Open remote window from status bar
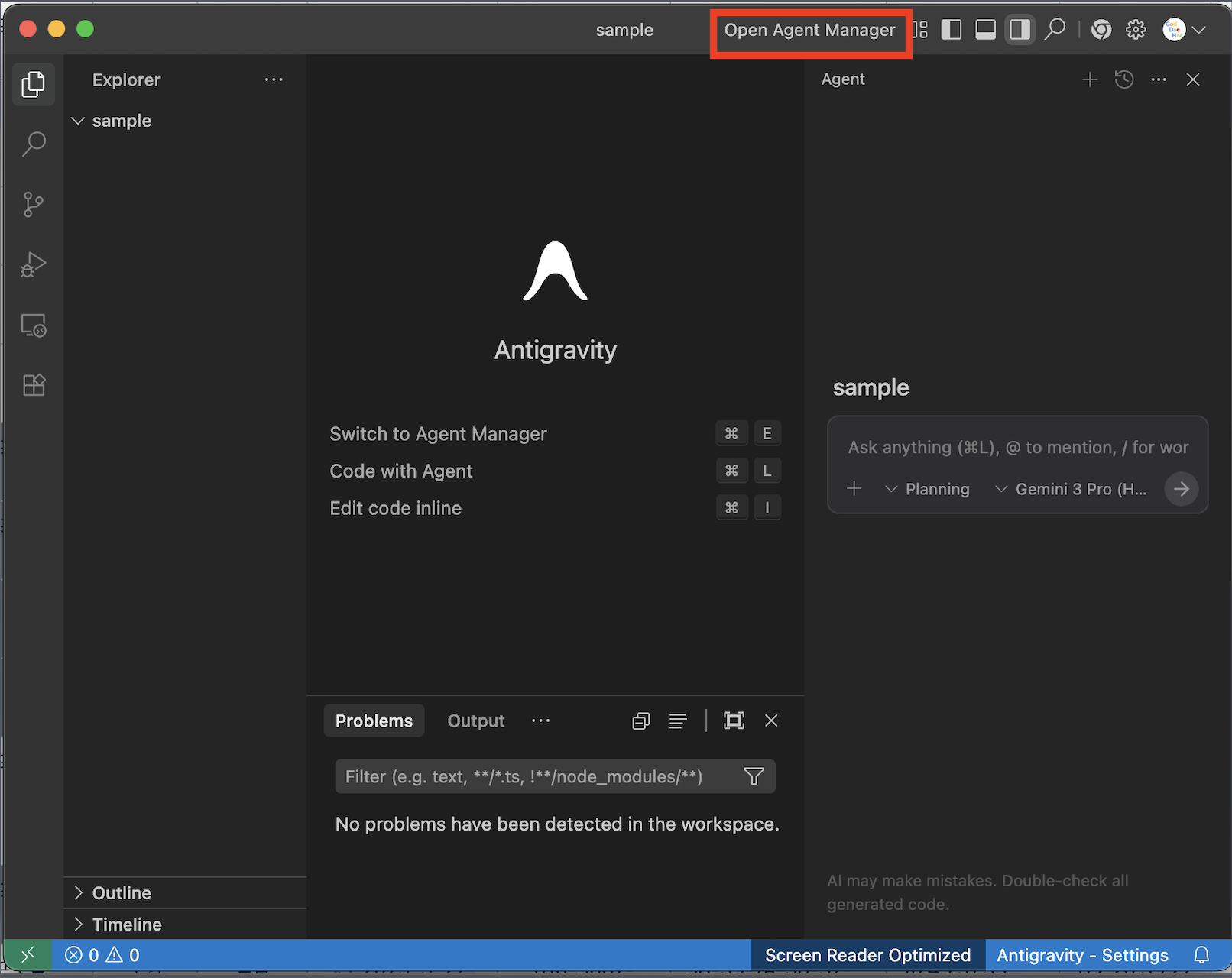This screenshot has width=1232, height=978. tap(28, 954)
